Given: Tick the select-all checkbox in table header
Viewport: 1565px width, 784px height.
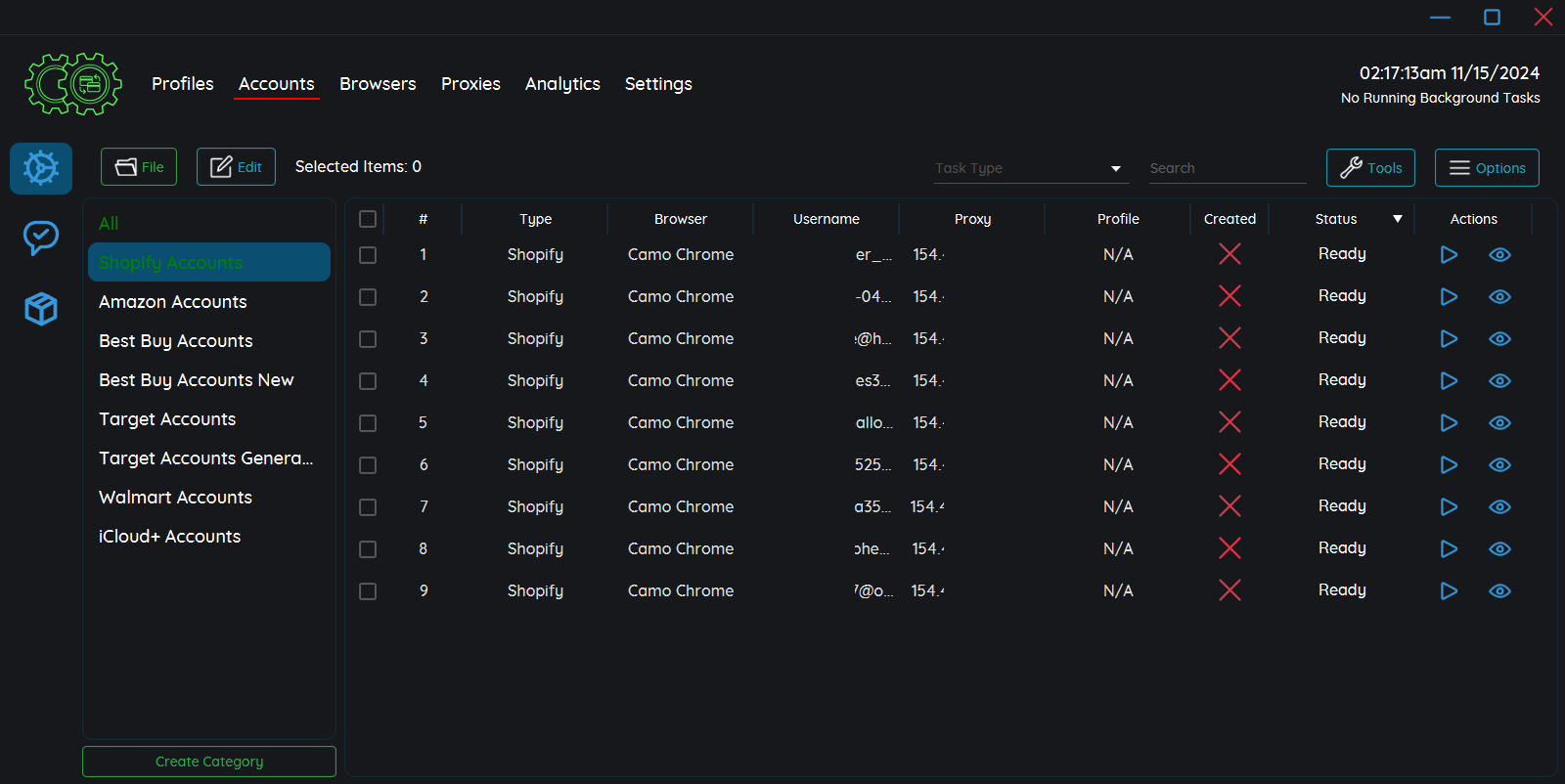Looking at the screenshot, I should coord(368,219).
